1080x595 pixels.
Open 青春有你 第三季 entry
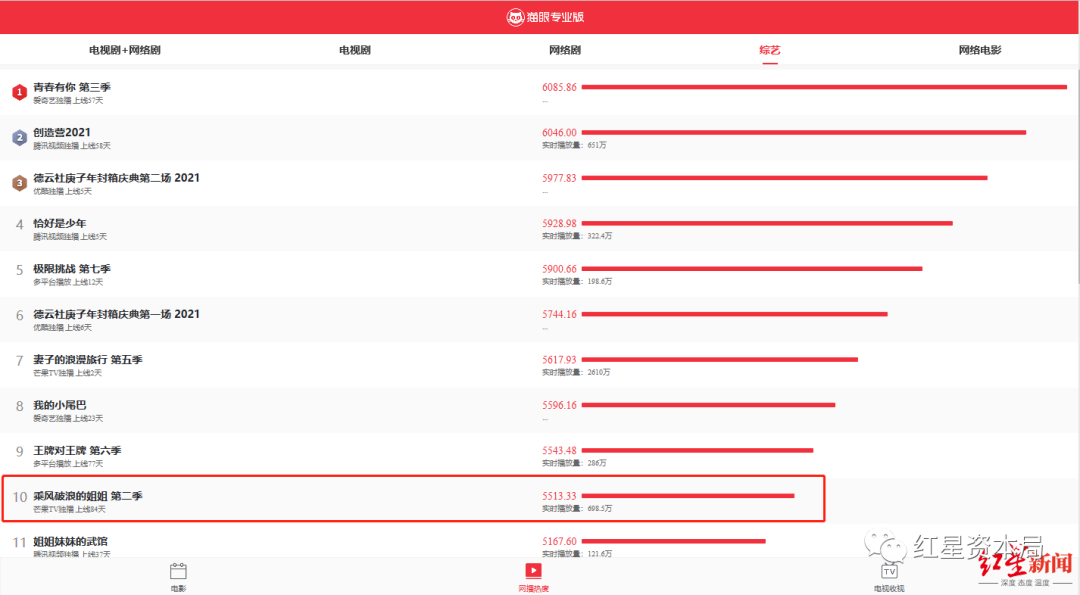coord(72,87)
